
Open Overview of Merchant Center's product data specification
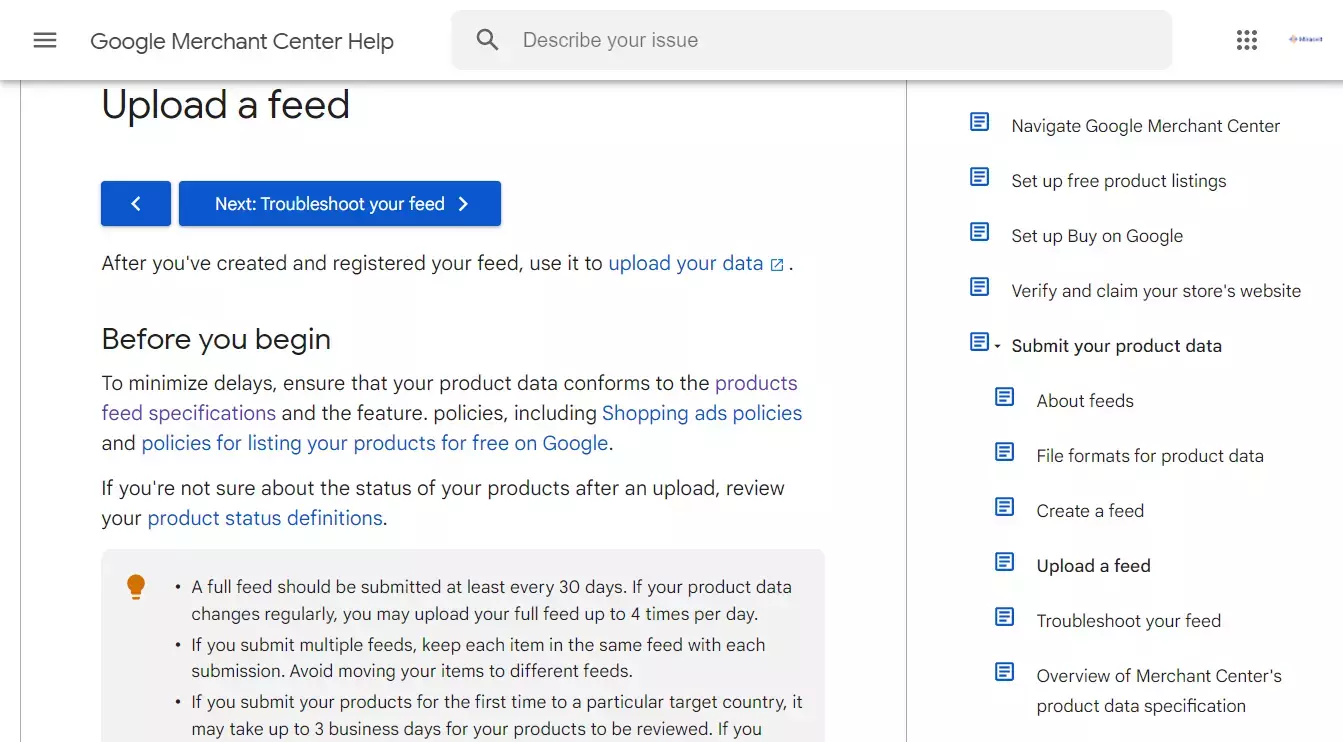pyautogui.click(x=1159, y=691)
